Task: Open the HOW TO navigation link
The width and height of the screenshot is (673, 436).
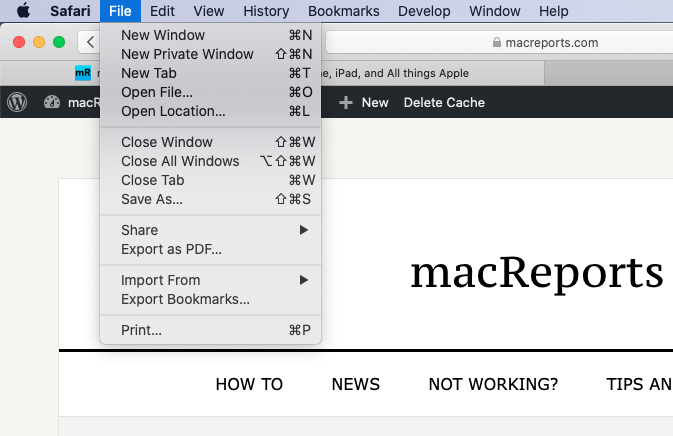Action: 249,384
